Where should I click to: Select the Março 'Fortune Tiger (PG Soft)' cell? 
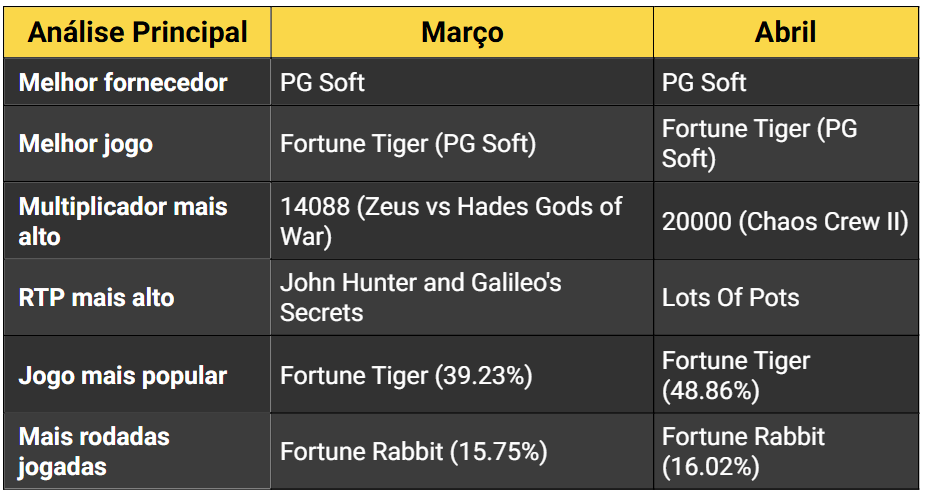pyautogui.click(x=408, y=143)
